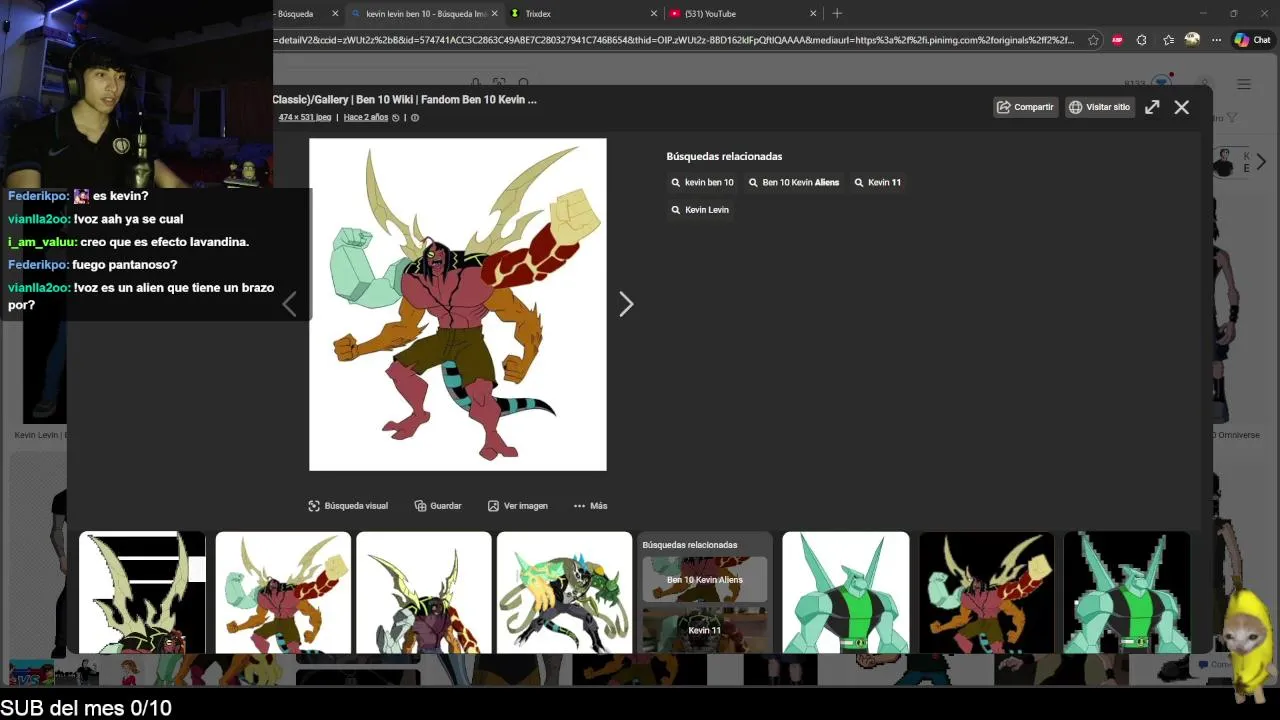The width and height of the screenshot is (1280, 720).
Task: Expand the Más options menu
Action: (591, 506)
